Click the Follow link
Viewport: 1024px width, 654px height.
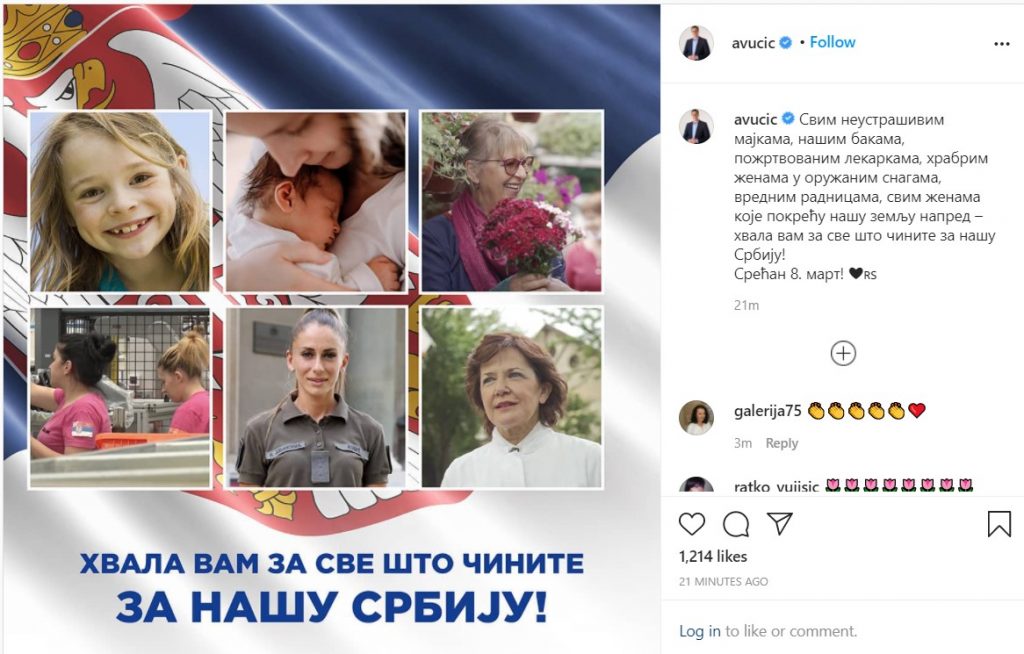(832, 42)
